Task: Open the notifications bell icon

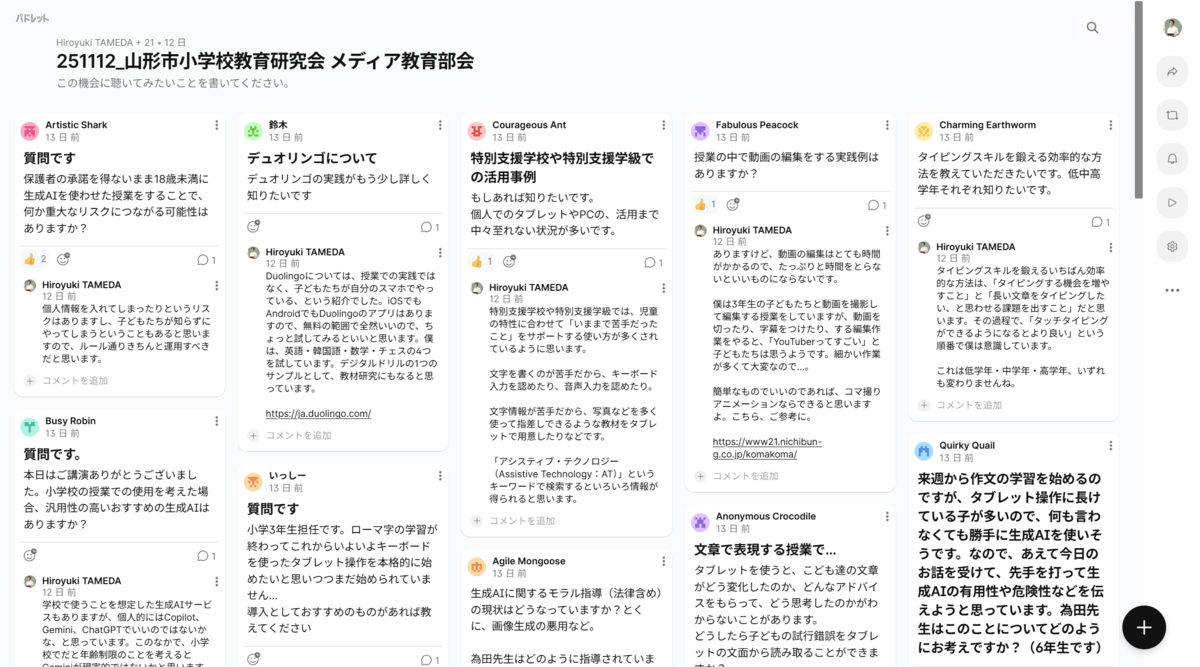Action: point(1172,159)
